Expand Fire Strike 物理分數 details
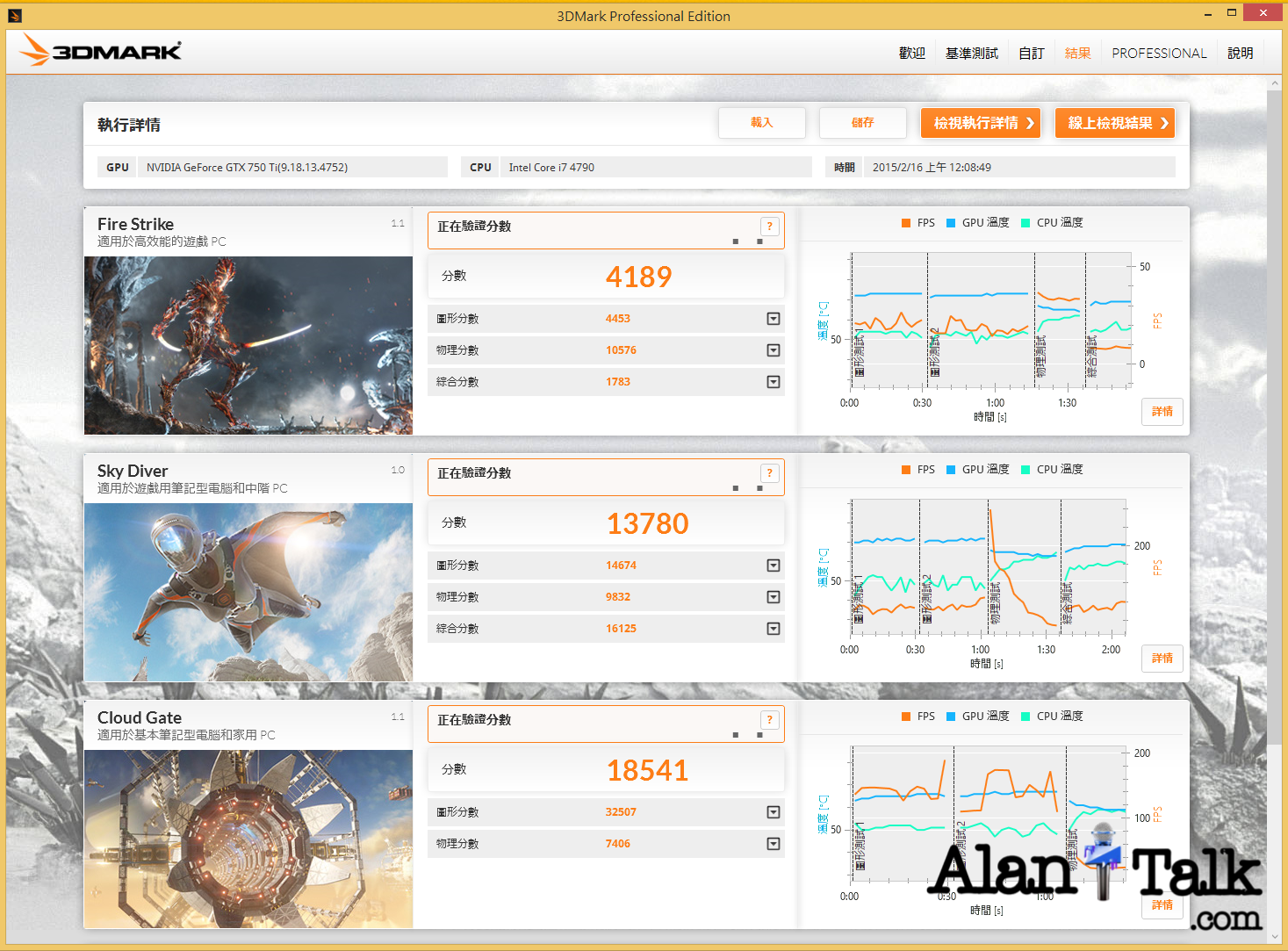Image resolution: width=1288 pixels, height=951 pixels. pyautogui.click(x=774, y=350)
